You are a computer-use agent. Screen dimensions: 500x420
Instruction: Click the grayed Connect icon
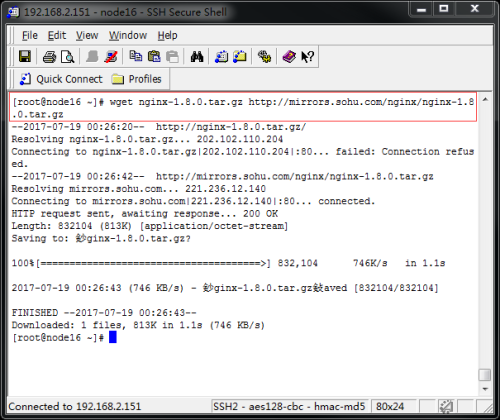[x=92, y=56]
